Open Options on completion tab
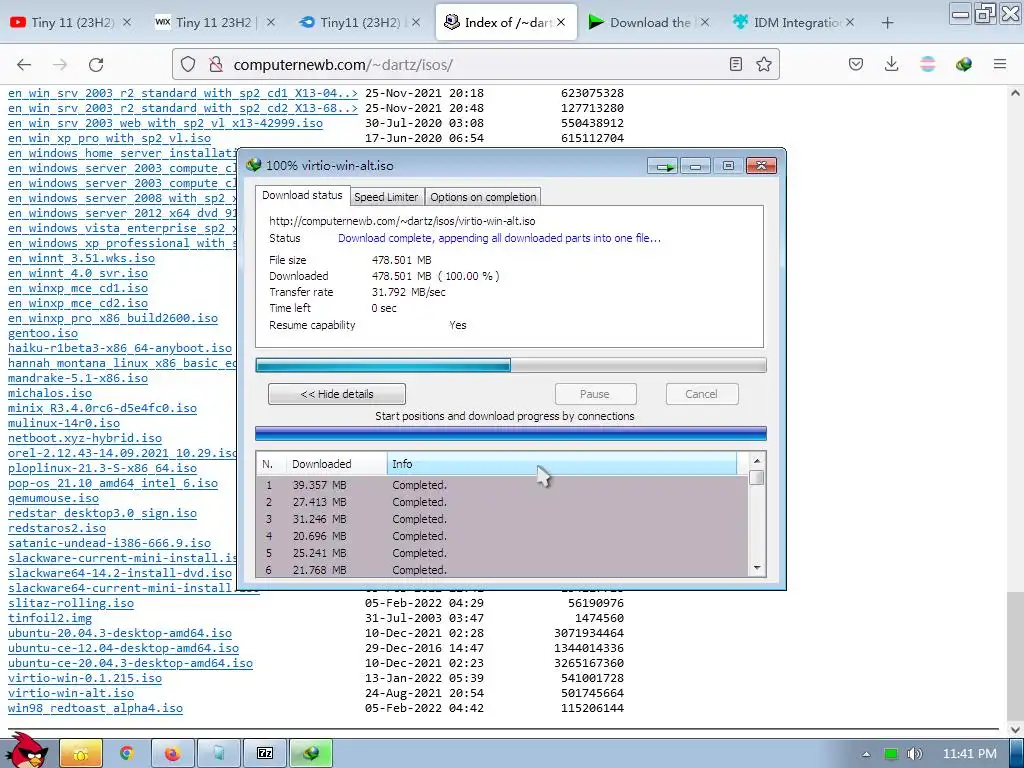This screenshot has width=1024, height=768. [x=483, y=197]
